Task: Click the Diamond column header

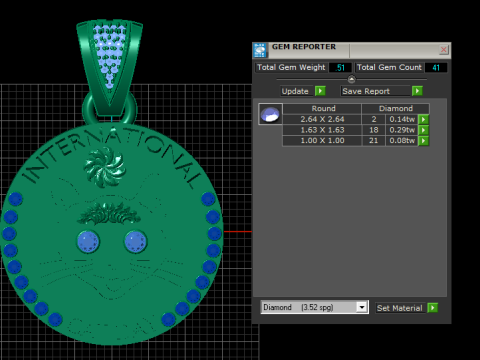Action: 396,108
